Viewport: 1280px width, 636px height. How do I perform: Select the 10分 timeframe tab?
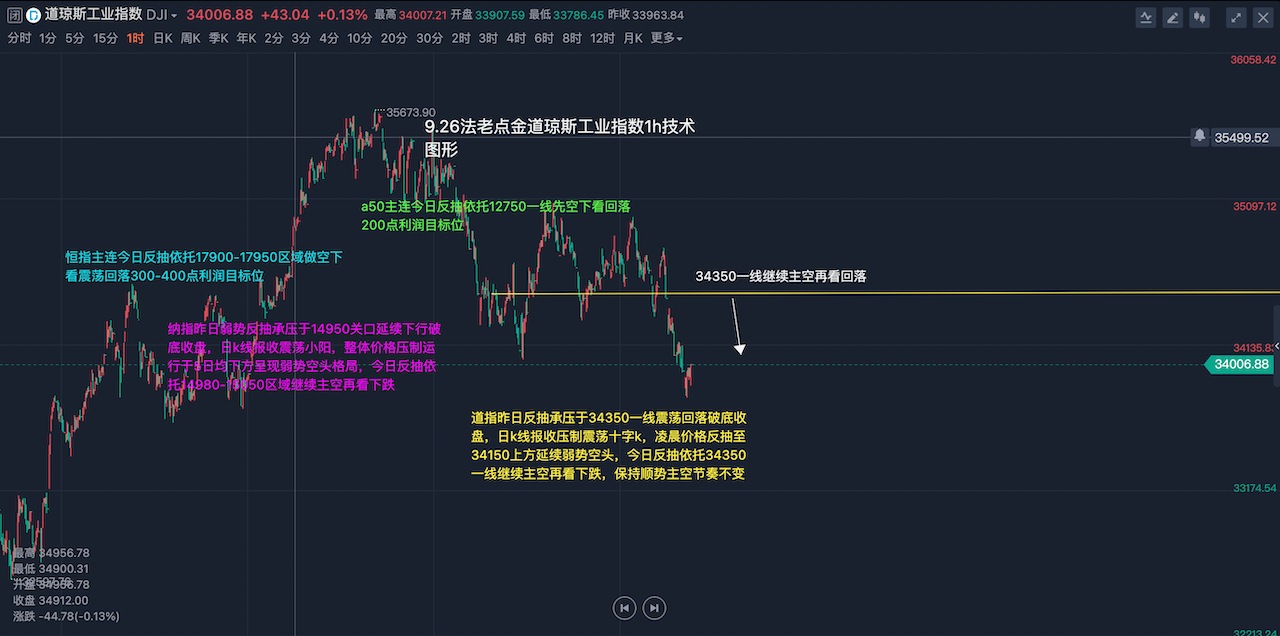click(x=360, y=38)
